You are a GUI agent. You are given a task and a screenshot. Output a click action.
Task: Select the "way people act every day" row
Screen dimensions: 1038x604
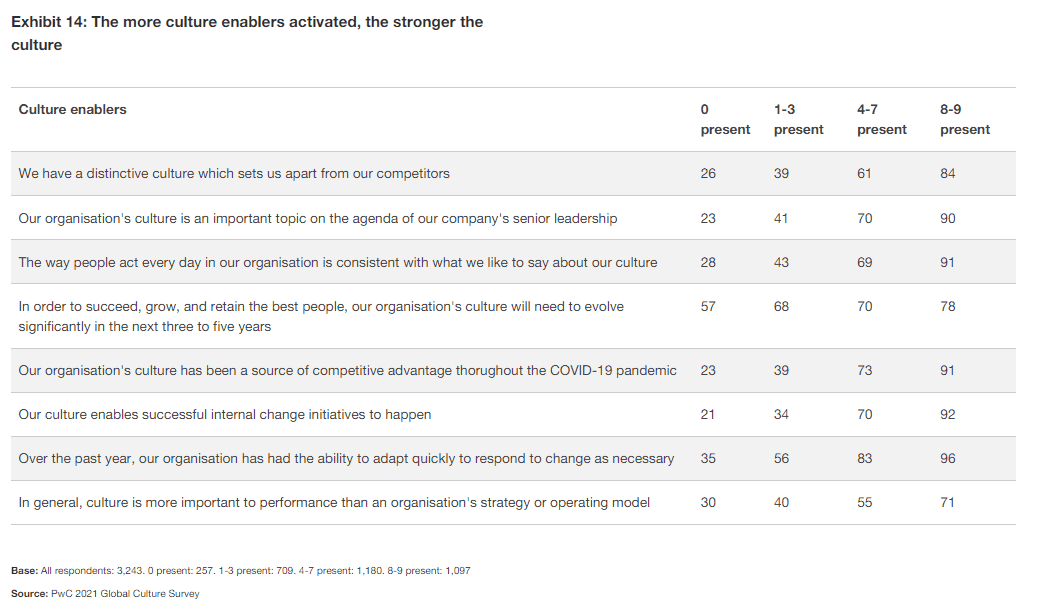338,262
